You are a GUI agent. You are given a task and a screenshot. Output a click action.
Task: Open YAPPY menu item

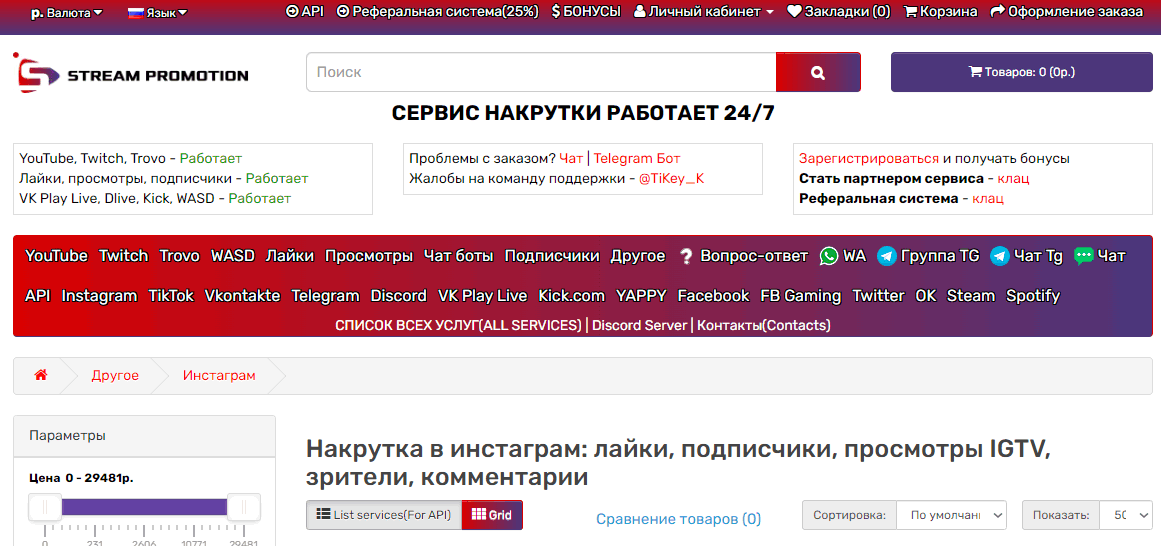point(641,296)
